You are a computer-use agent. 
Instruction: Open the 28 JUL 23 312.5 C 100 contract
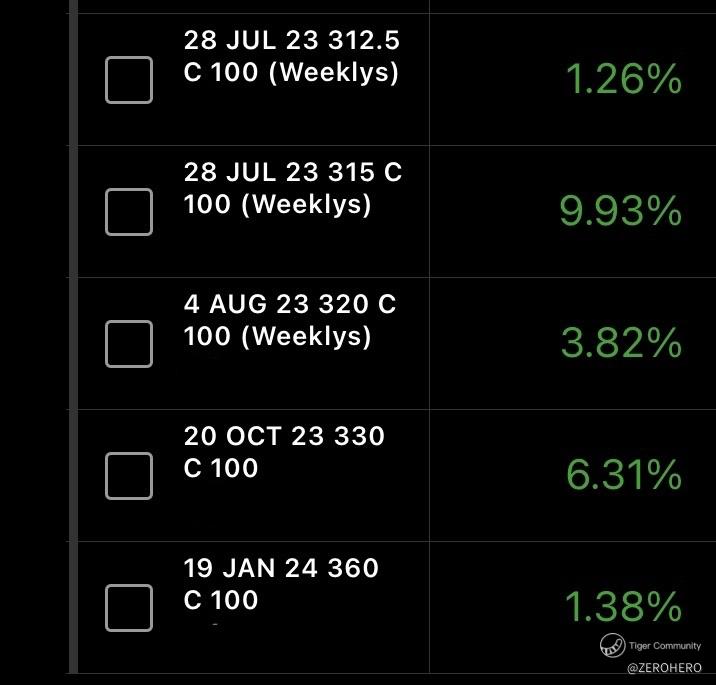pyautogui.click(x=291, y=58)
